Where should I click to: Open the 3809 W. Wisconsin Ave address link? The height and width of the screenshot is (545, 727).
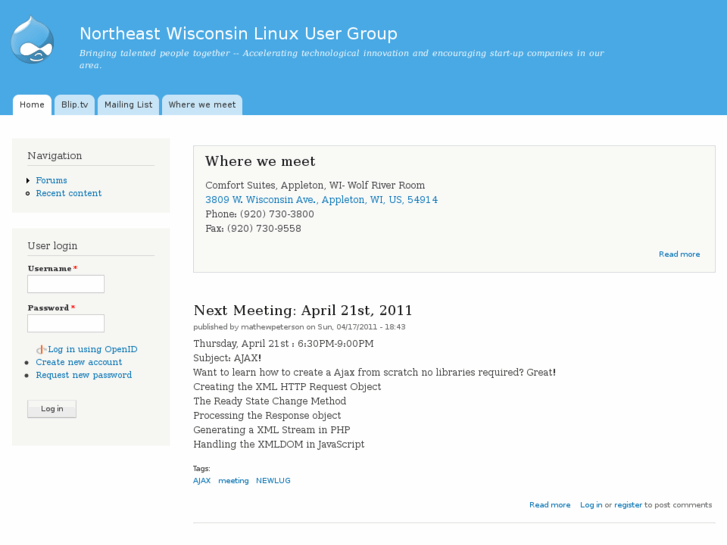point(321,200)
